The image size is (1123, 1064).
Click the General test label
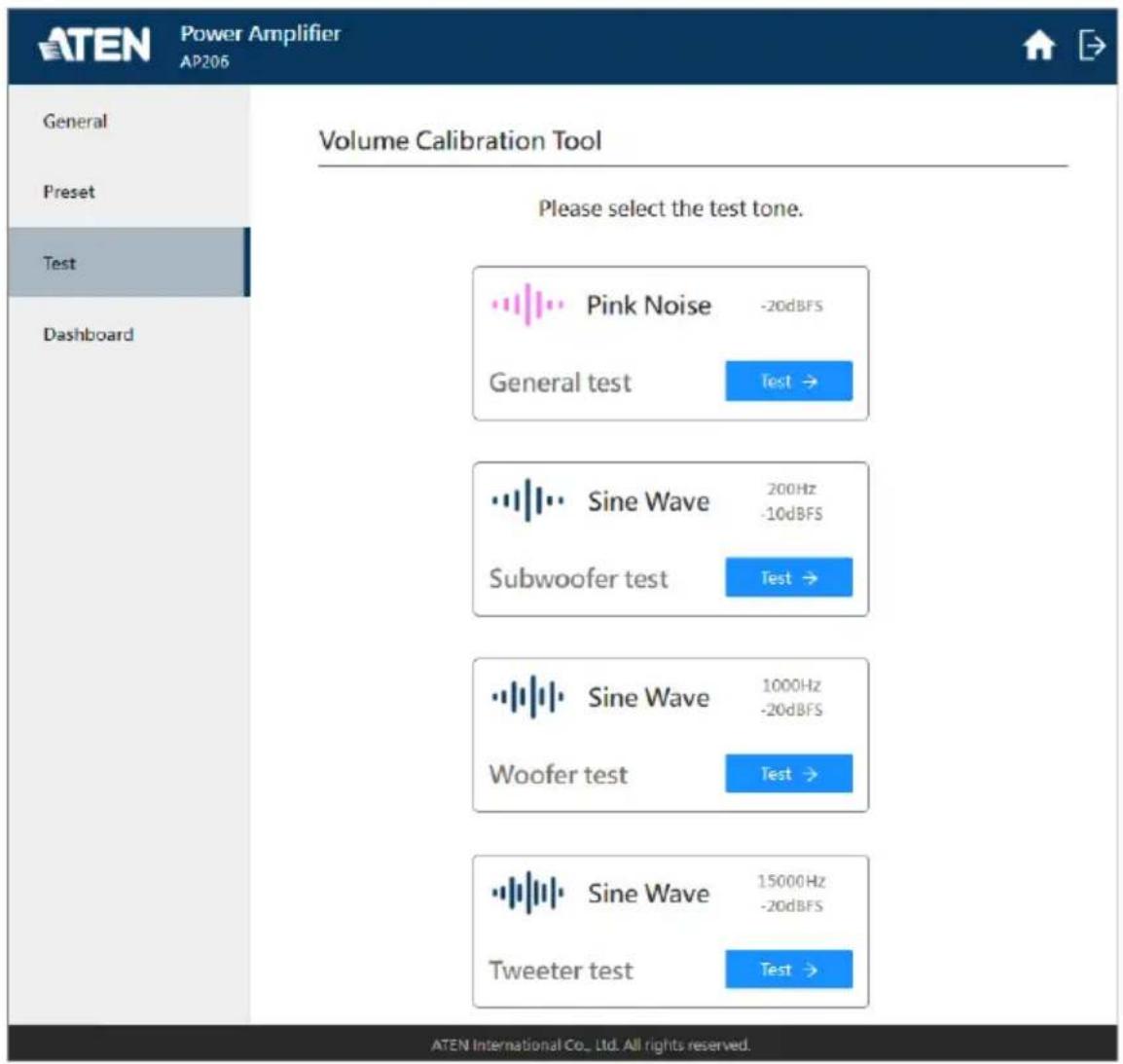pos(561,383)
